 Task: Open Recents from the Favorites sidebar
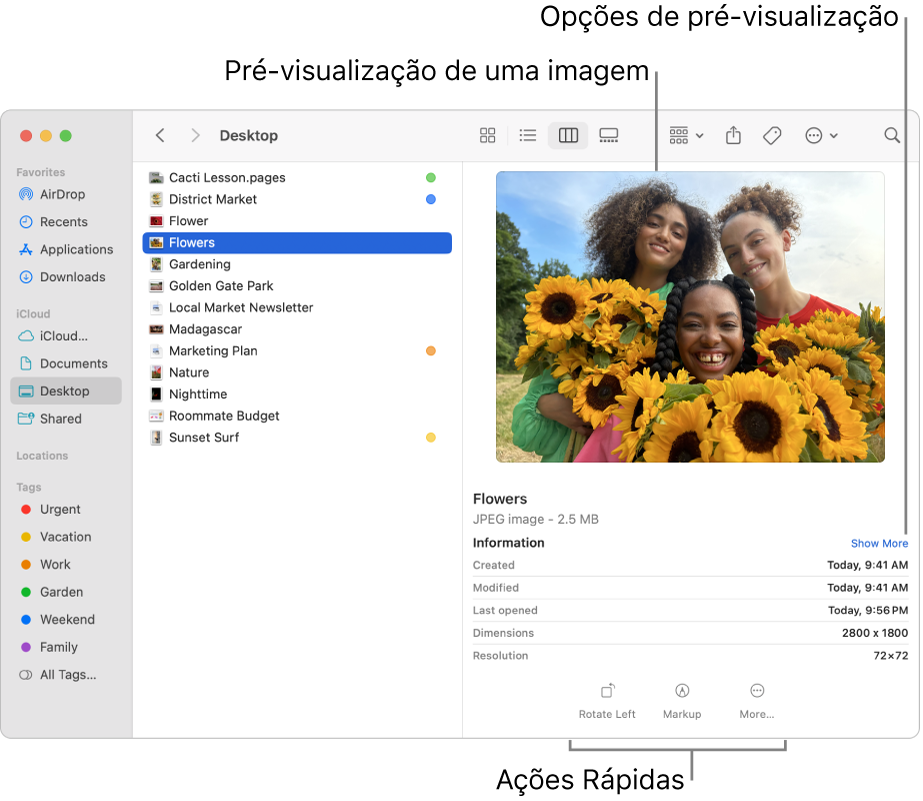tap(62, 221)
